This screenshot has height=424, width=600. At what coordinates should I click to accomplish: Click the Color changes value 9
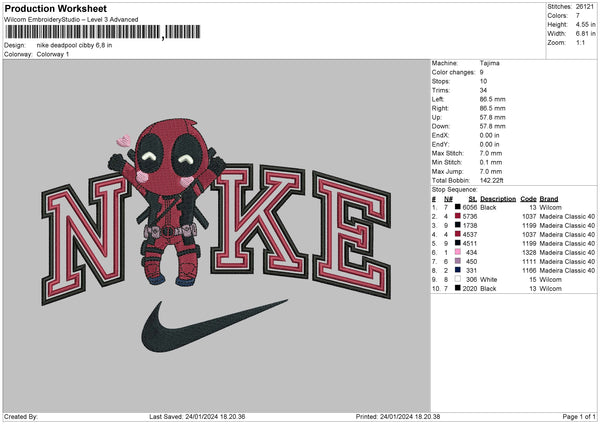[x=481, y=72]
